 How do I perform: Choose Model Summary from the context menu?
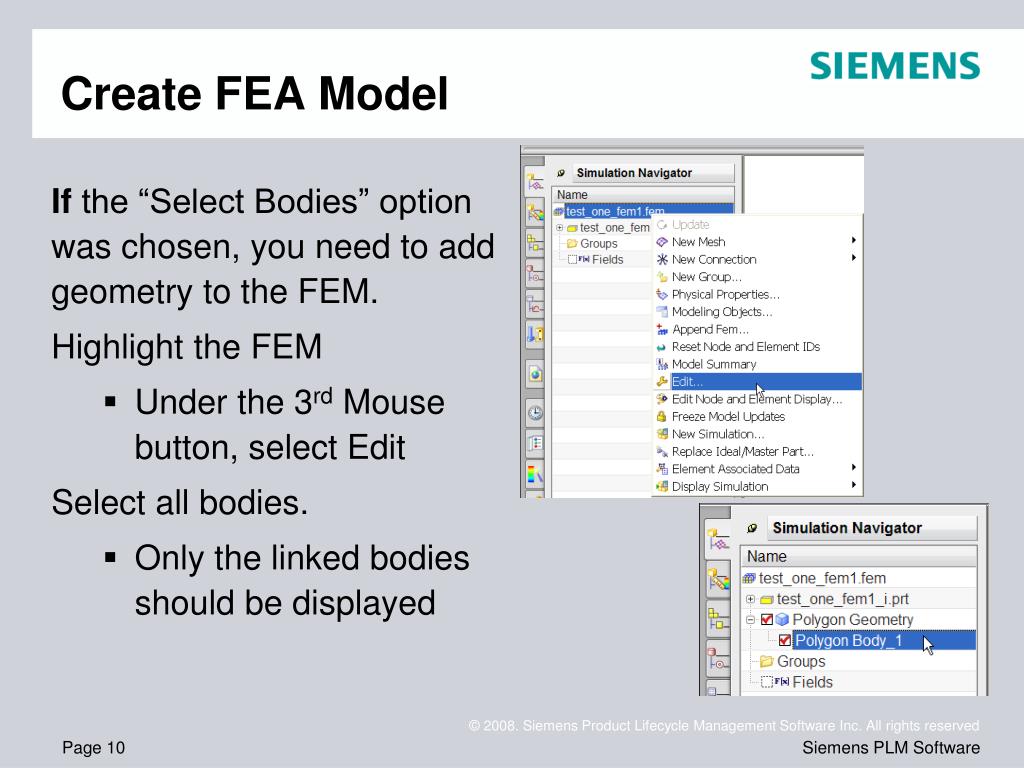point(758,364)
